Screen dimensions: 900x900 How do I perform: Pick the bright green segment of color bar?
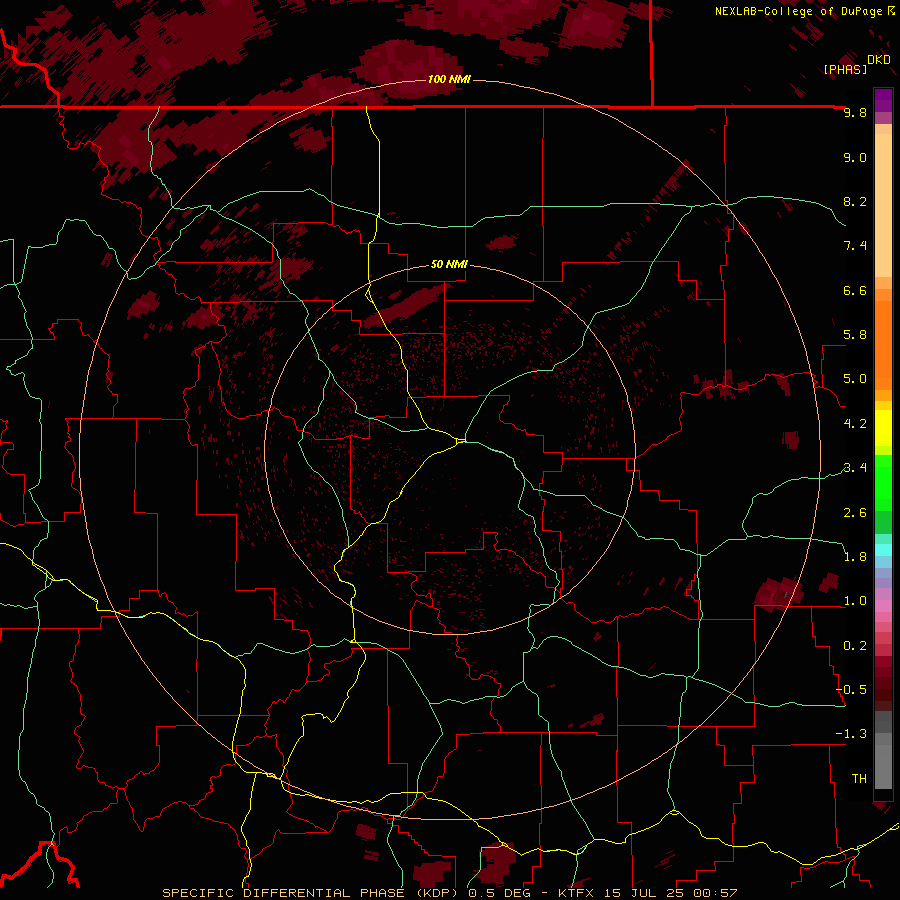coord(883,482)
